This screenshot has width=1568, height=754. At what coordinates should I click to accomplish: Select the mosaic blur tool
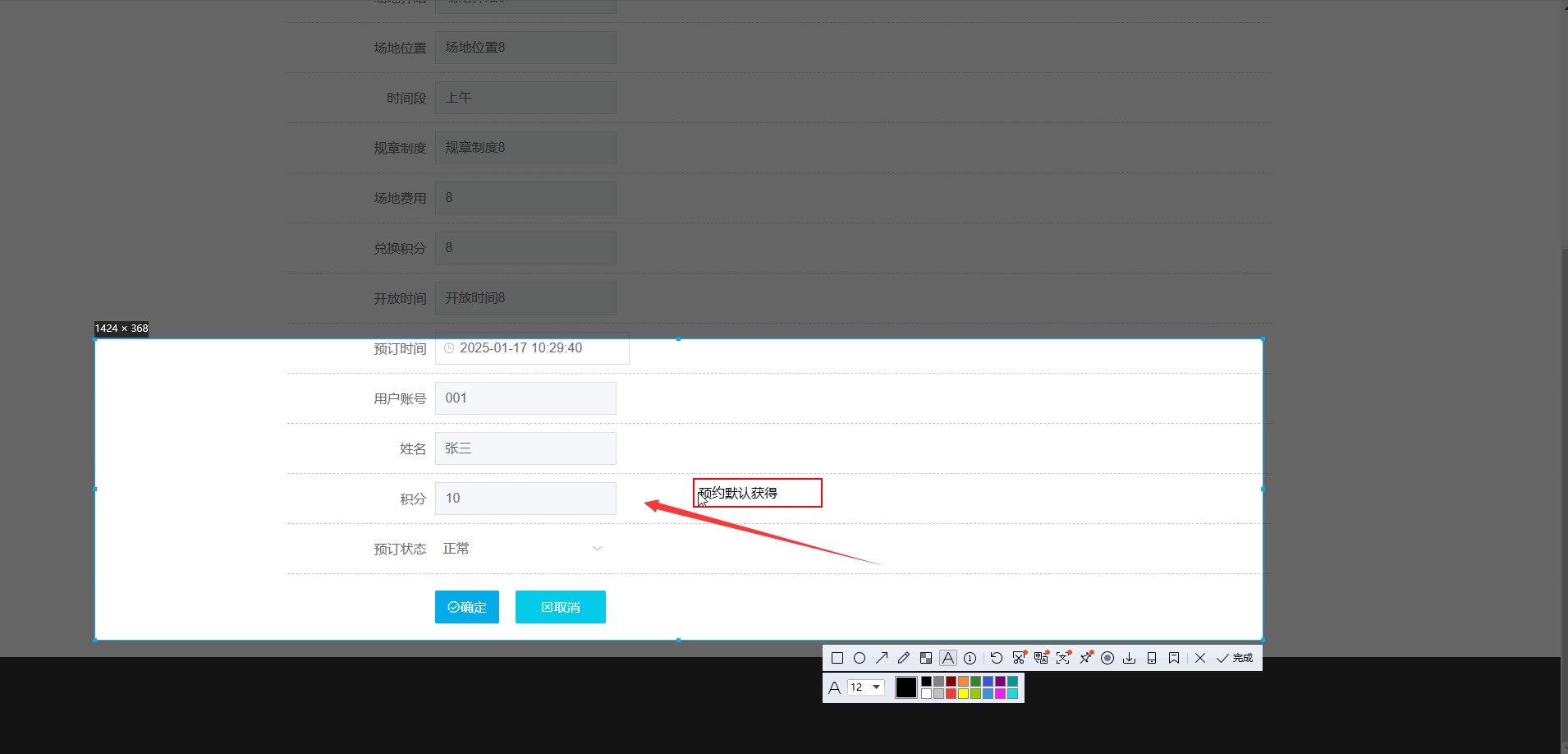926,658
